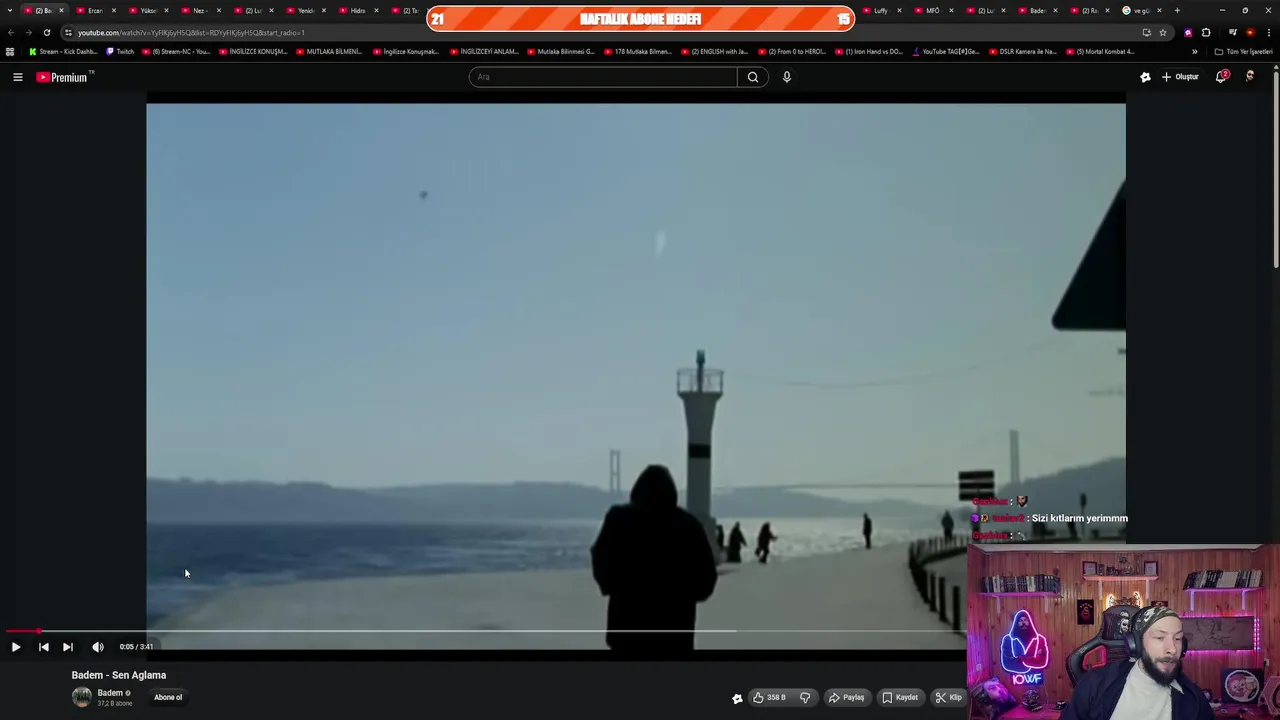Create a clip with Klip button
1280x720 pixels.
point(948,697)
